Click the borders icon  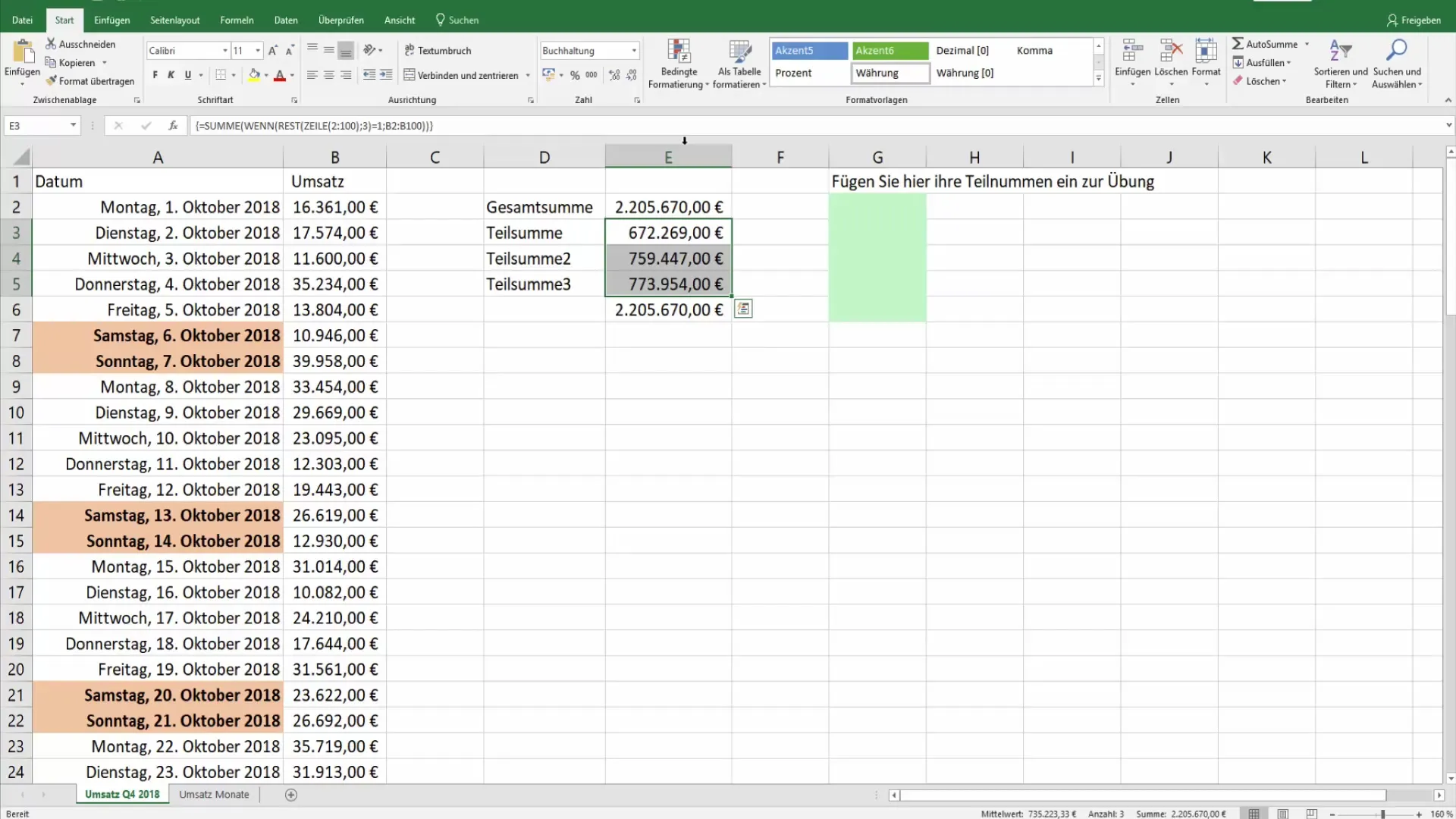(x=221, y=75)
